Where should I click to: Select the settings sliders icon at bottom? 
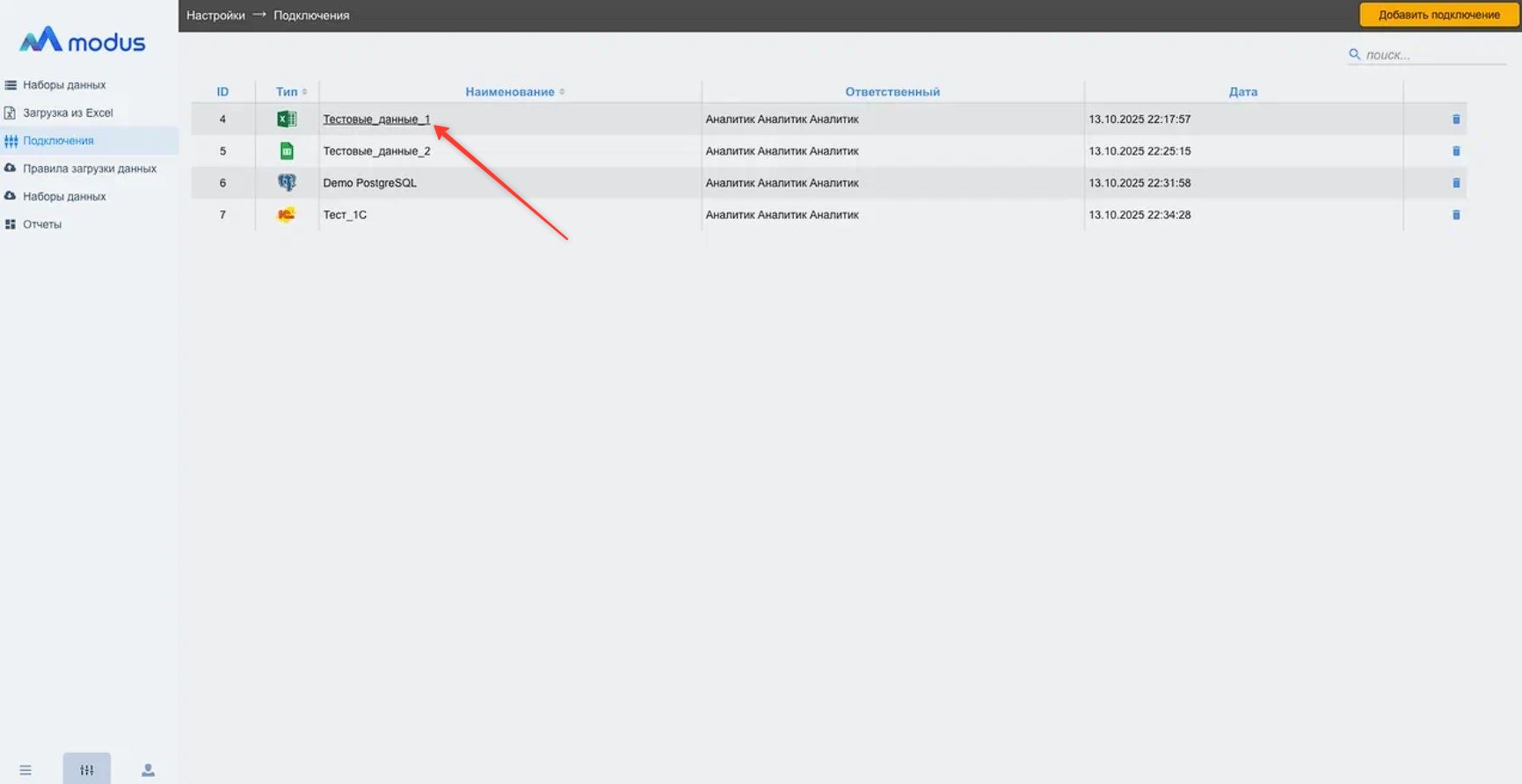coord(87,770)
